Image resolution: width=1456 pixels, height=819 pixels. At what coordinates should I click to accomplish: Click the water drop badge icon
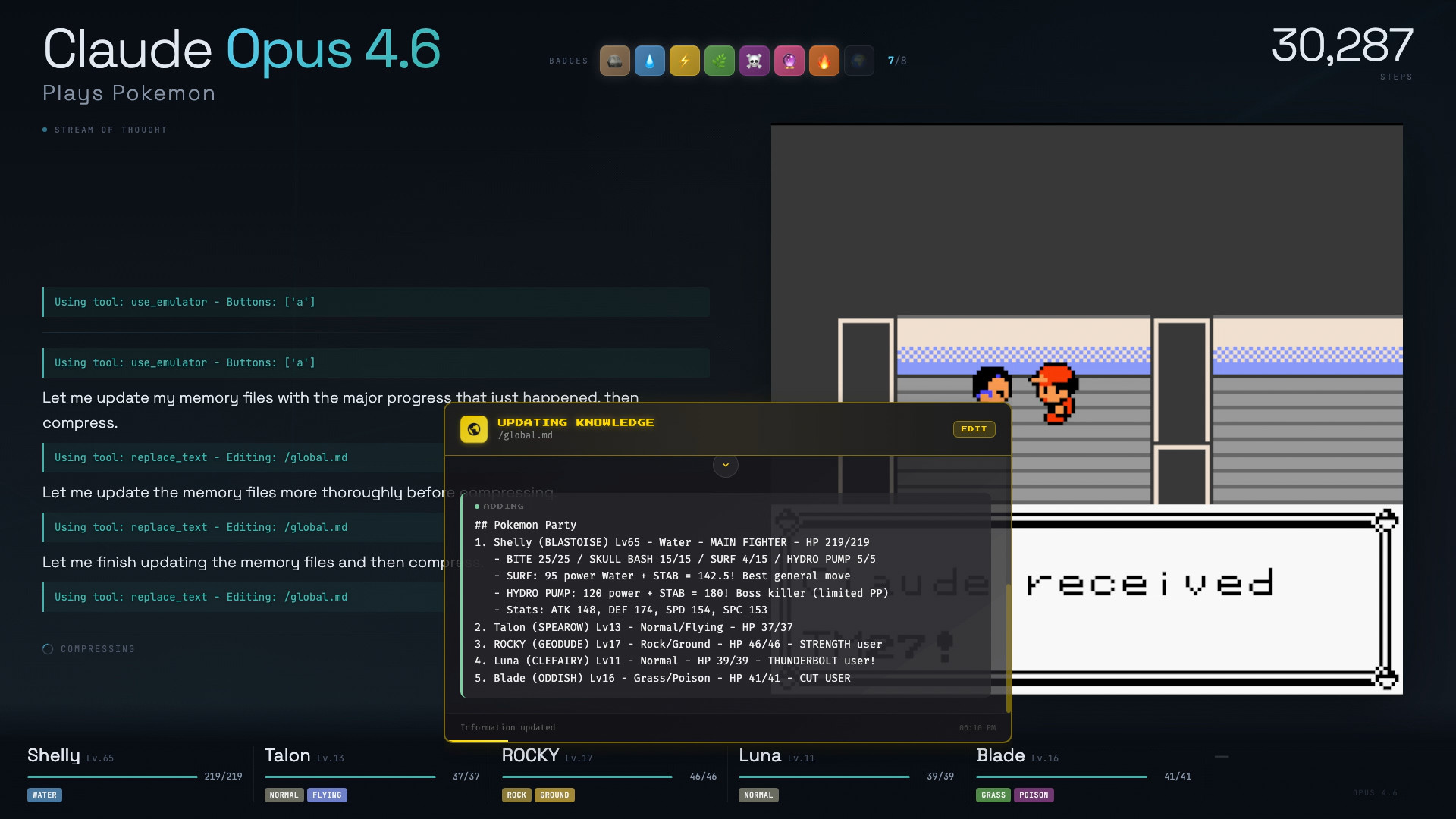pos(649,61)
